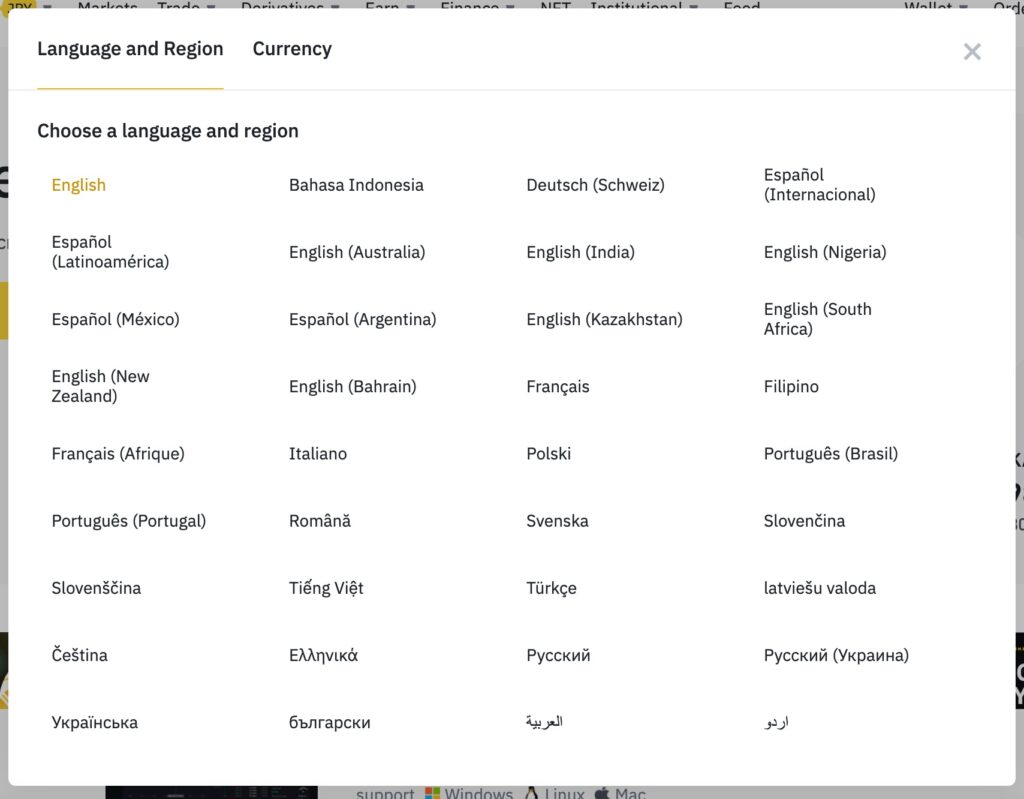Choose English language option
Screen dimensions: 1024x799
pyautogui.click(x=78, y=185)
